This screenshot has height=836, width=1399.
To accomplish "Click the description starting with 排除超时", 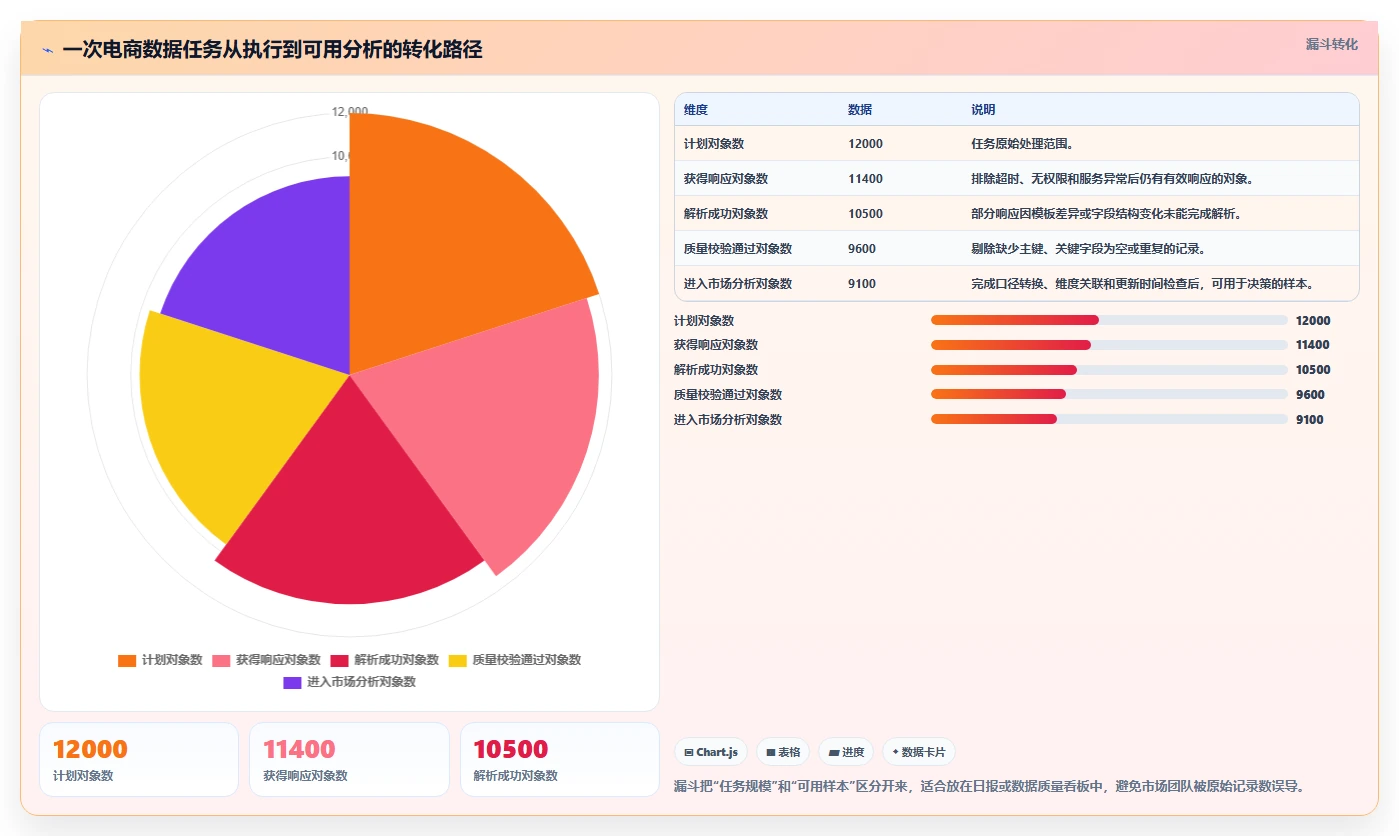I will pyautogui.click(x=1112, y=179).
